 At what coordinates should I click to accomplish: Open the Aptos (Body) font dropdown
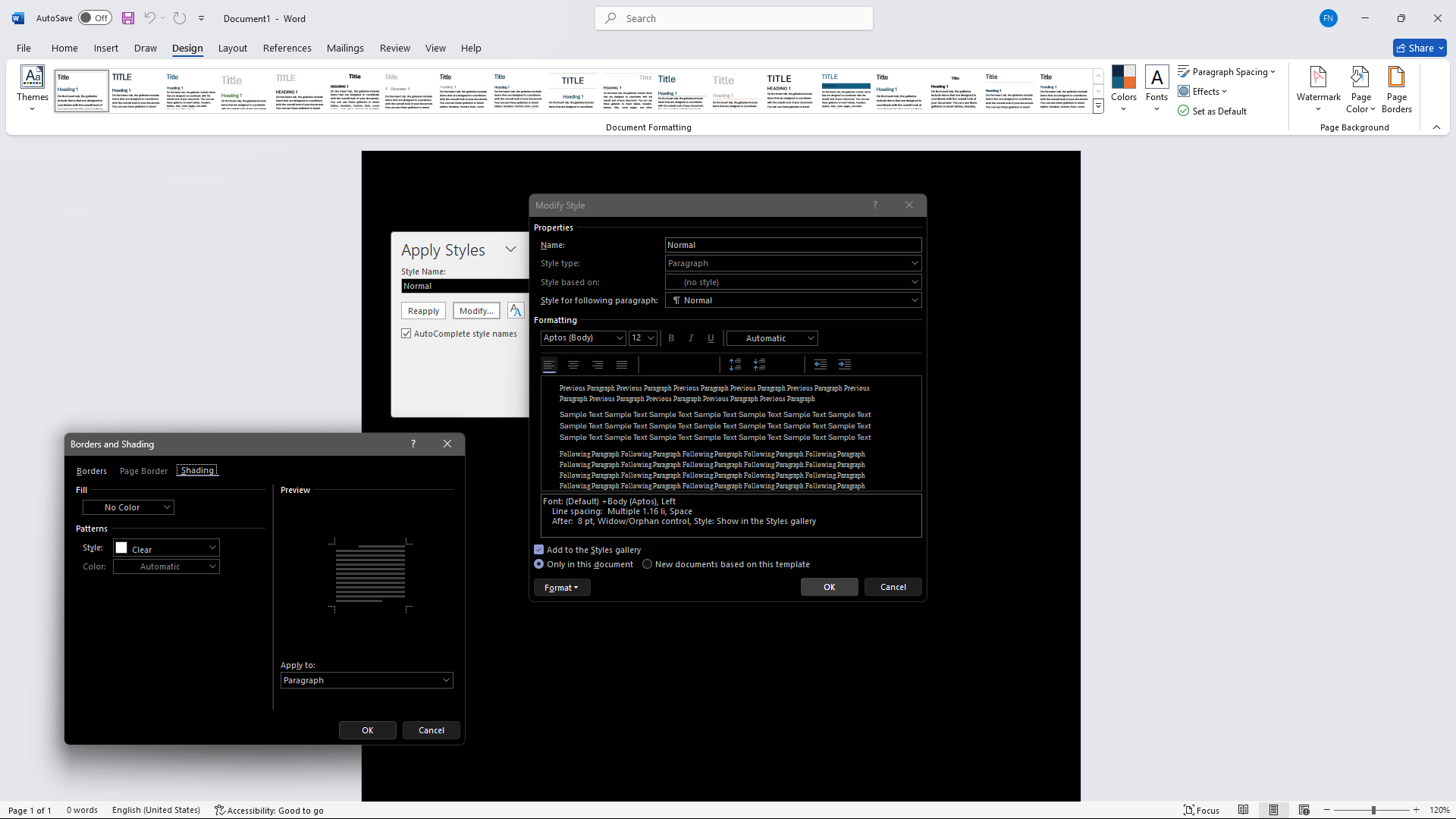click(x=582, y=338)
